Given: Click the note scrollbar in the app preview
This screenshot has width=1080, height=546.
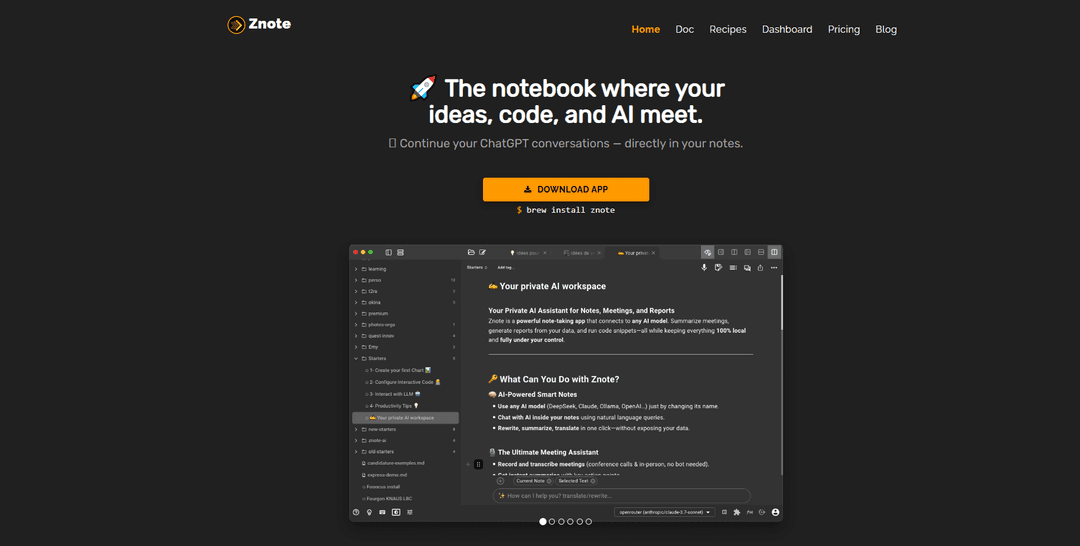Looking at the screenshot, I should [781, 303].
